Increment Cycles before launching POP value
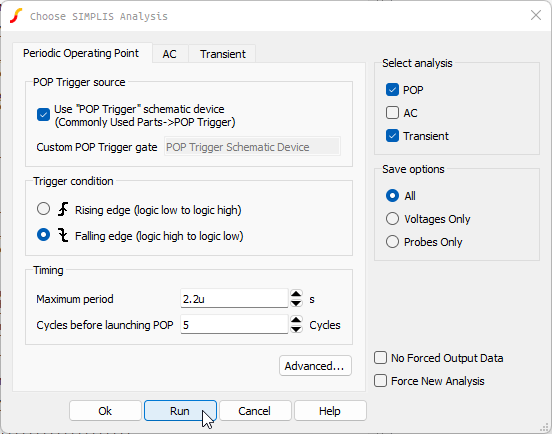The image size is (552, 434). click(296, 320)
